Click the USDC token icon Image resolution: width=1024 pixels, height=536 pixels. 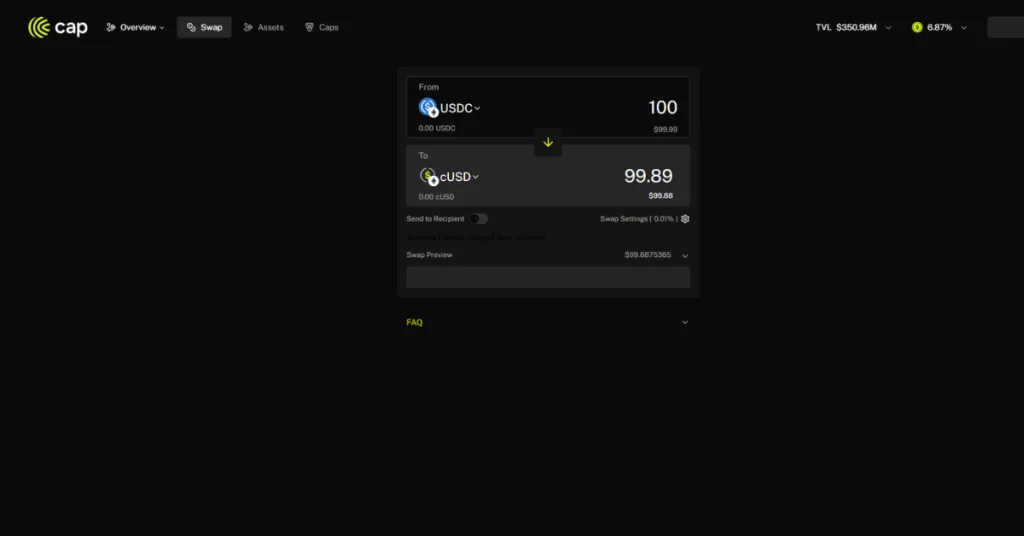[x=428, y=108]
